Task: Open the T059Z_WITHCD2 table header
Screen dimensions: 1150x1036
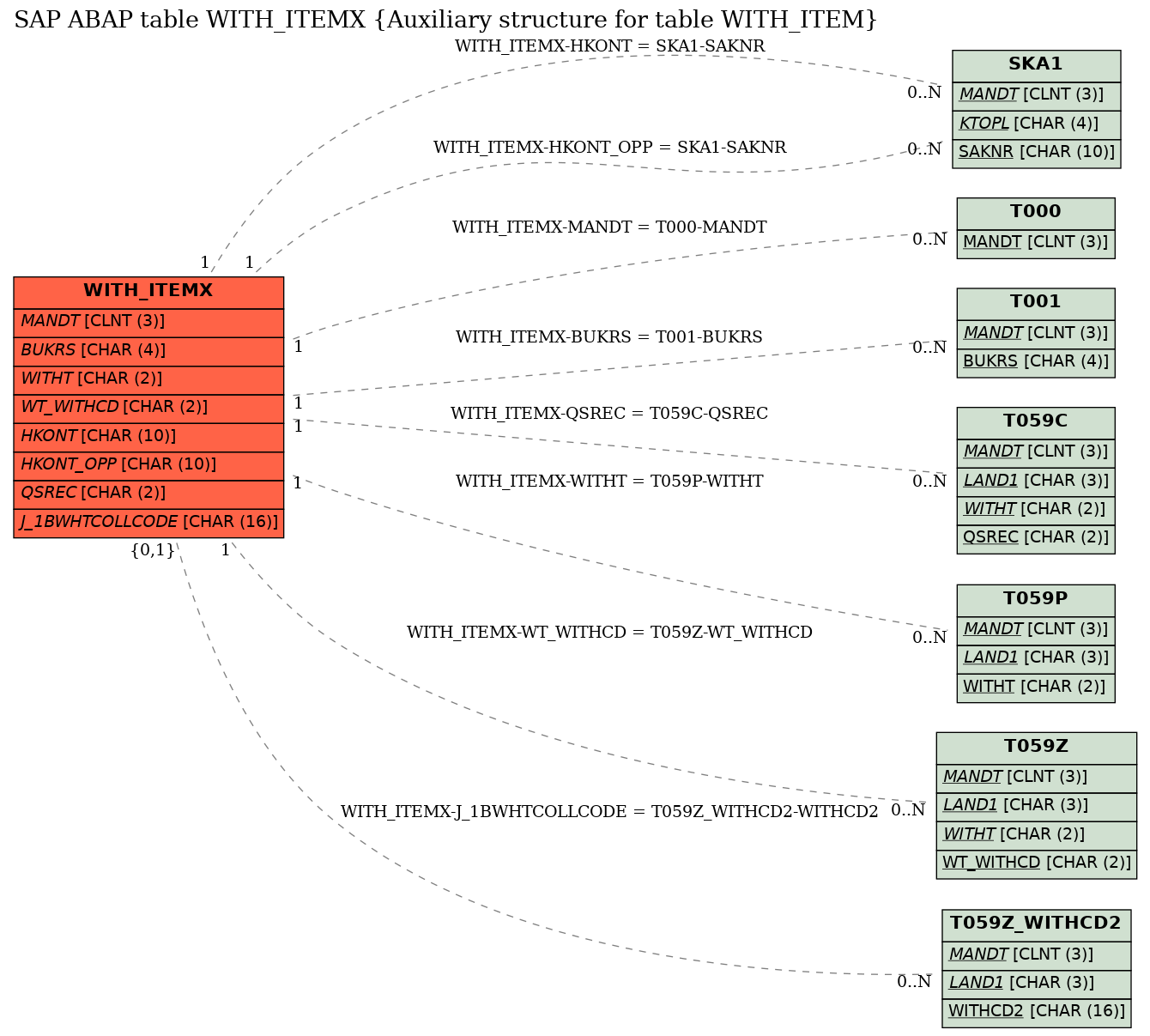Action: [x=1036, y=925]
